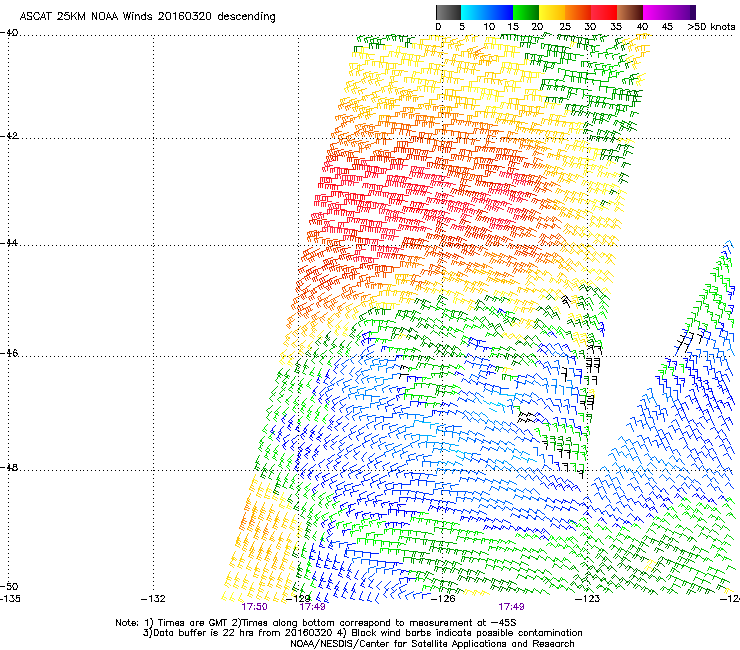Click the gray 0-5 knots legend swatch
740x650 pixels.
point(448,12)
